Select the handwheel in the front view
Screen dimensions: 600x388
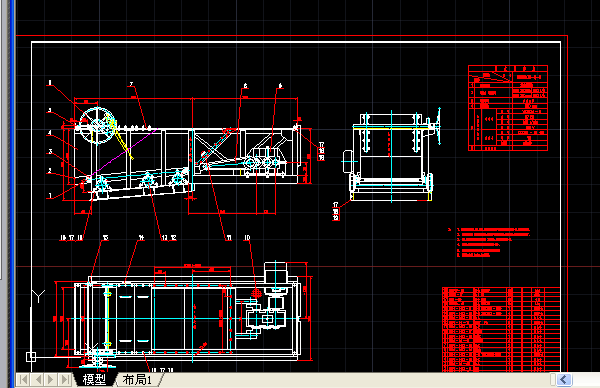coord(97,126)
